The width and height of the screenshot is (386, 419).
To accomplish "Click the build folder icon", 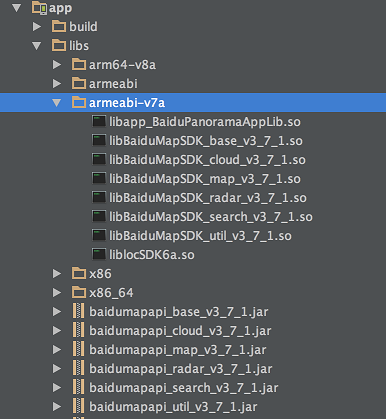I will tap(59, 27).
